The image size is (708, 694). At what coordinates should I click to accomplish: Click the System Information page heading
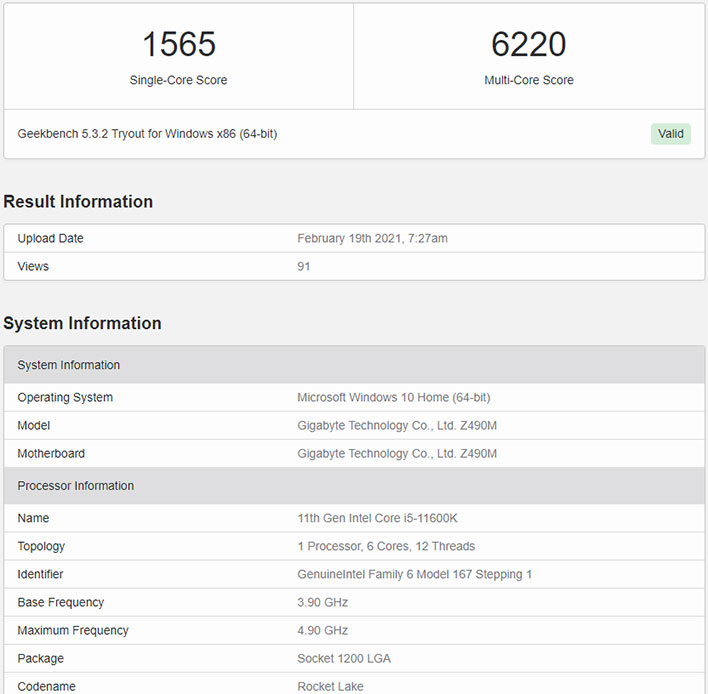click(x=82, y=323)
